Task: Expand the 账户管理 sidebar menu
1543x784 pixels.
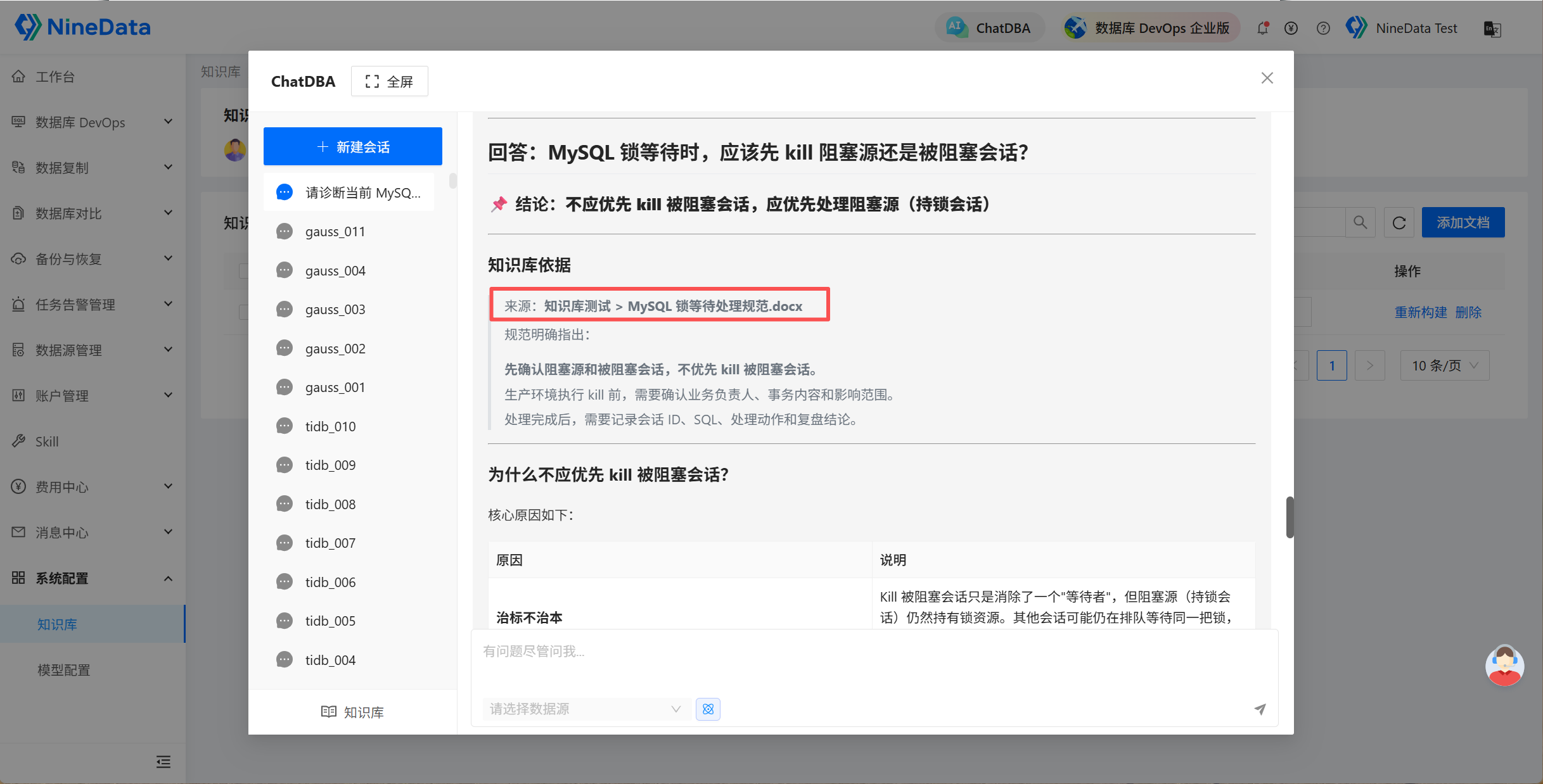Action: [x=93, y=396]
